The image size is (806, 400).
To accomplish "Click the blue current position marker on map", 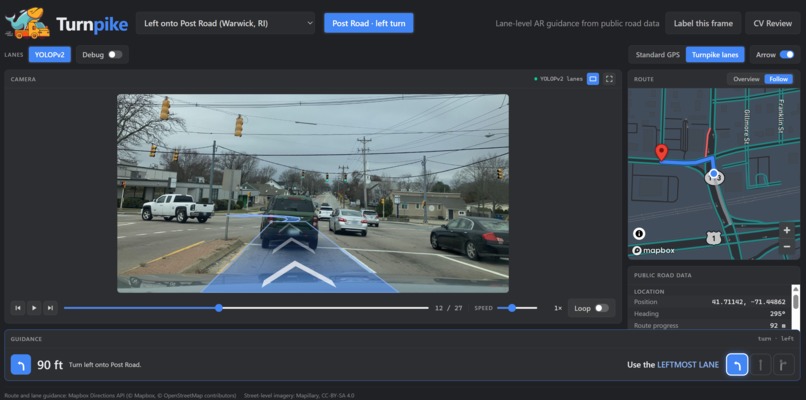I will [713, 173].
